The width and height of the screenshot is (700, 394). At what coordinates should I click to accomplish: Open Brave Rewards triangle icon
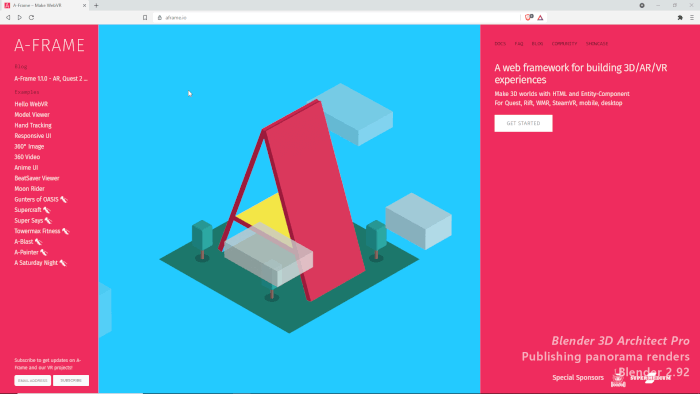tap(540, 17)
